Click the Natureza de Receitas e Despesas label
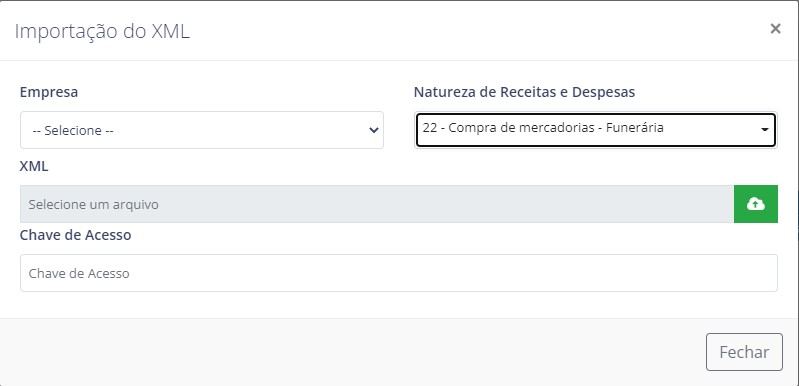 [524, 92]
